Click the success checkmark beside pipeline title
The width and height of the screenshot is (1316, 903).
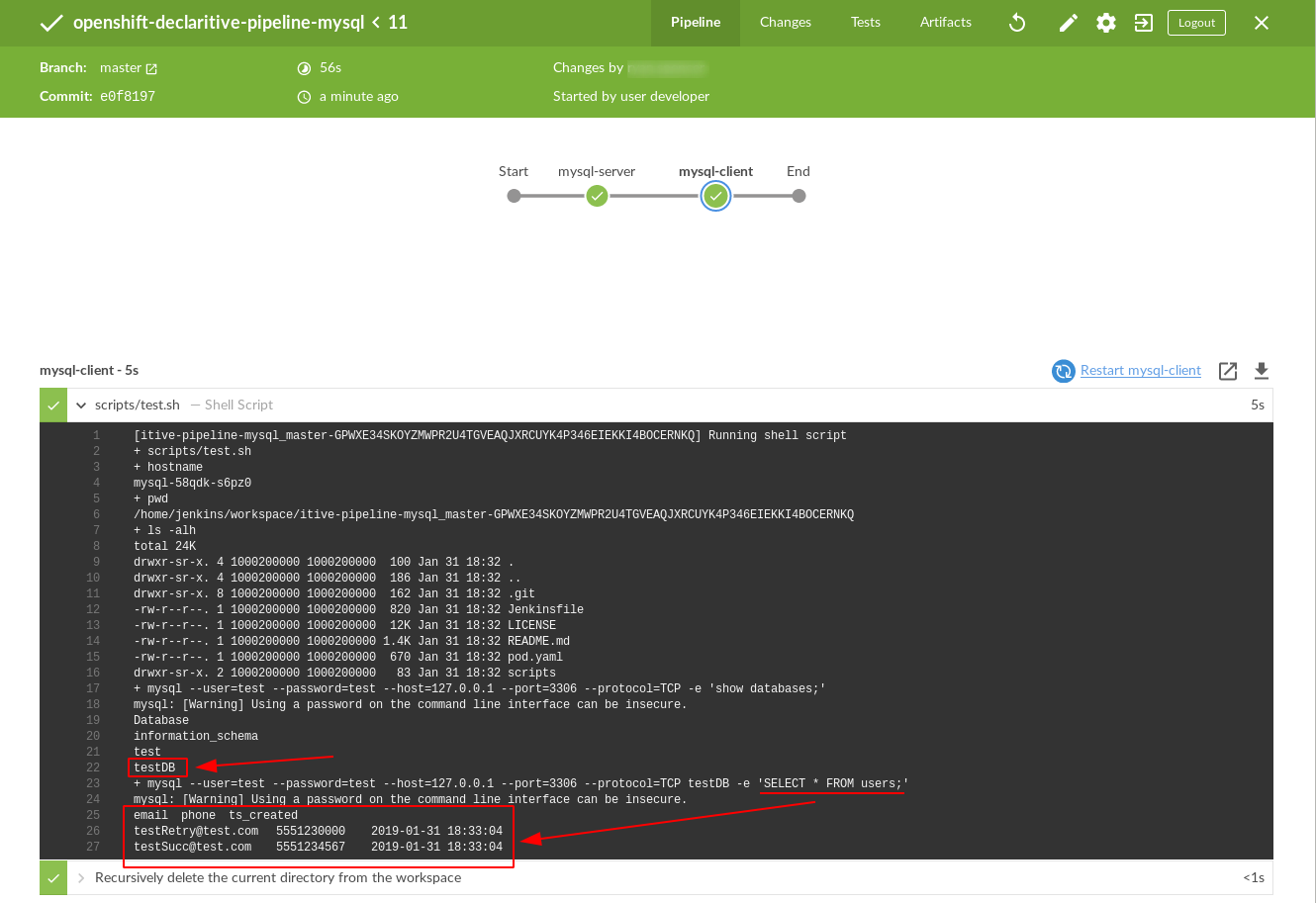pyautogui.click(x=51, y=23)
